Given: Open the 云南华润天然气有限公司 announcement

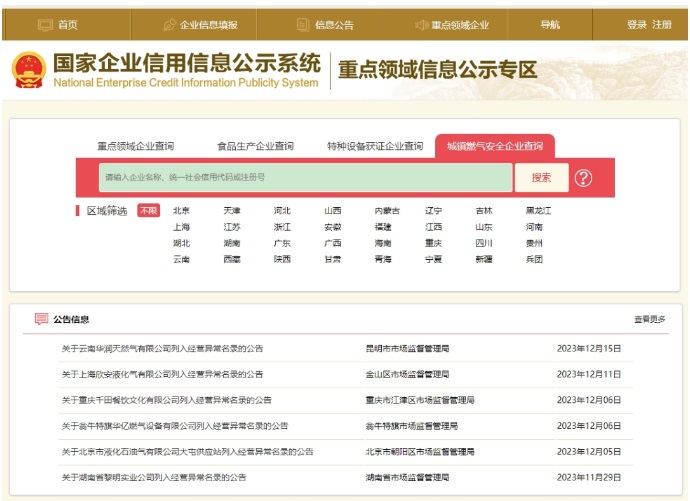Looking at the screenshot, I should pyautogui.click(x=162, y=348).
